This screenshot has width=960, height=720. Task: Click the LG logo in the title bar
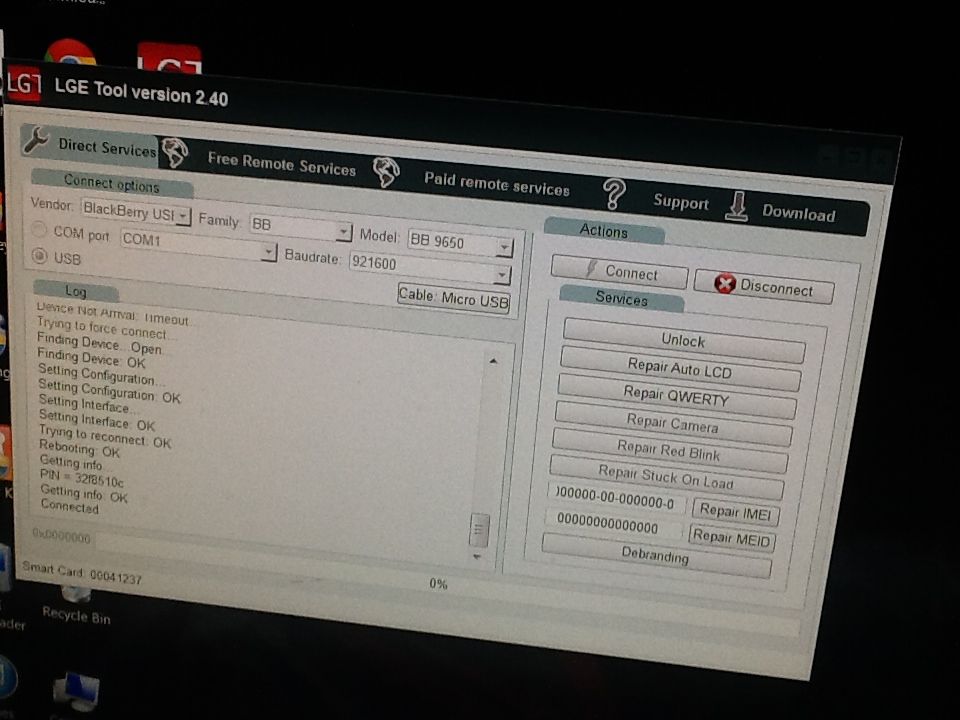[x=23, y=84]
